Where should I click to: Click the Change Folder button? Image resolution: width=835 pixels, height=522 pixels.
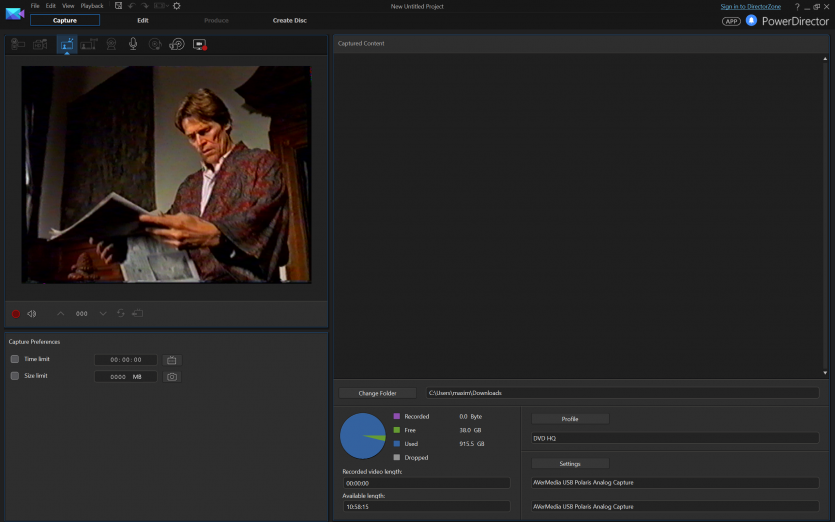pos(378,393)
